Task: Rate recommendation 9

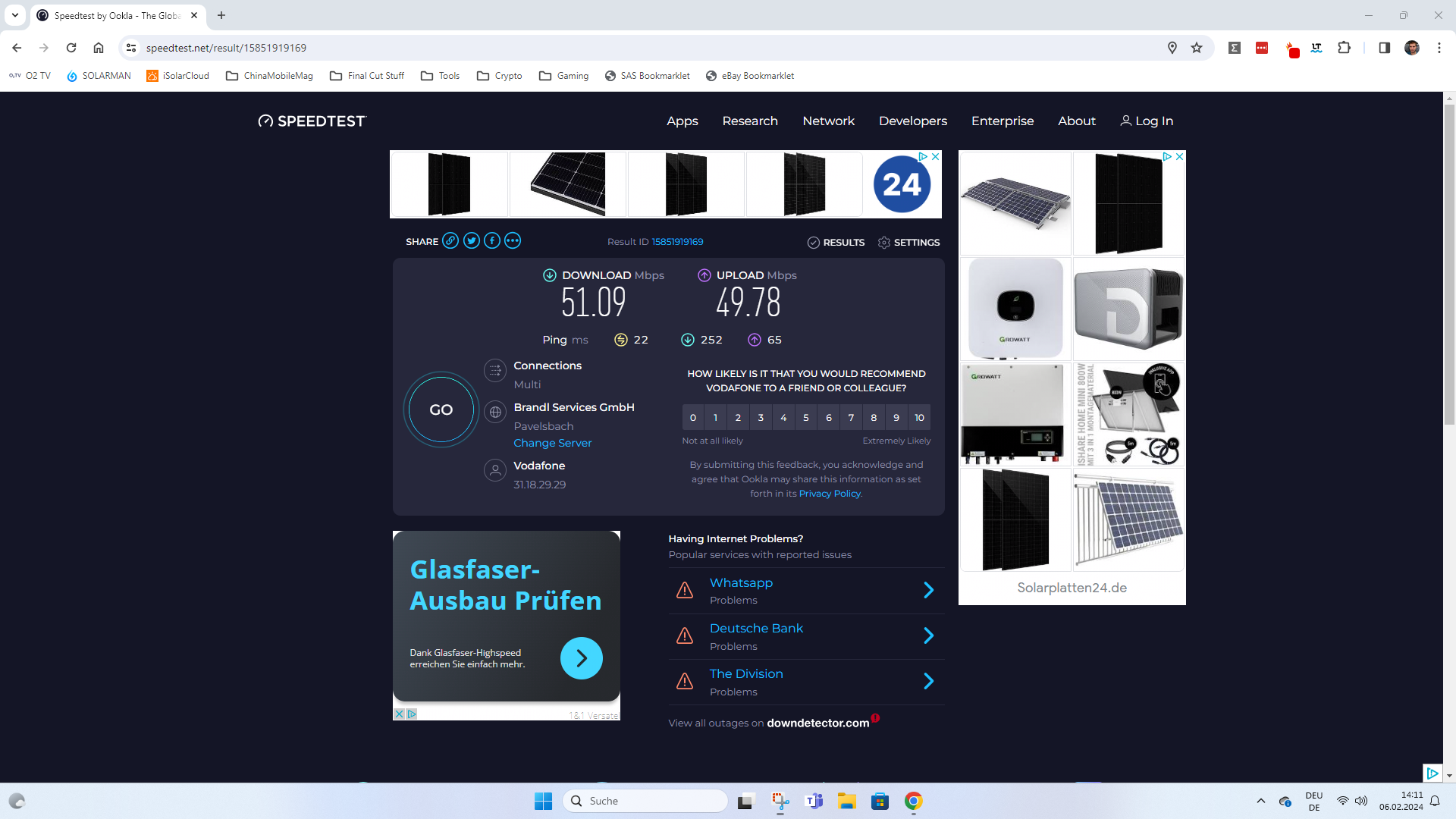Action: [x=896, y=418]
